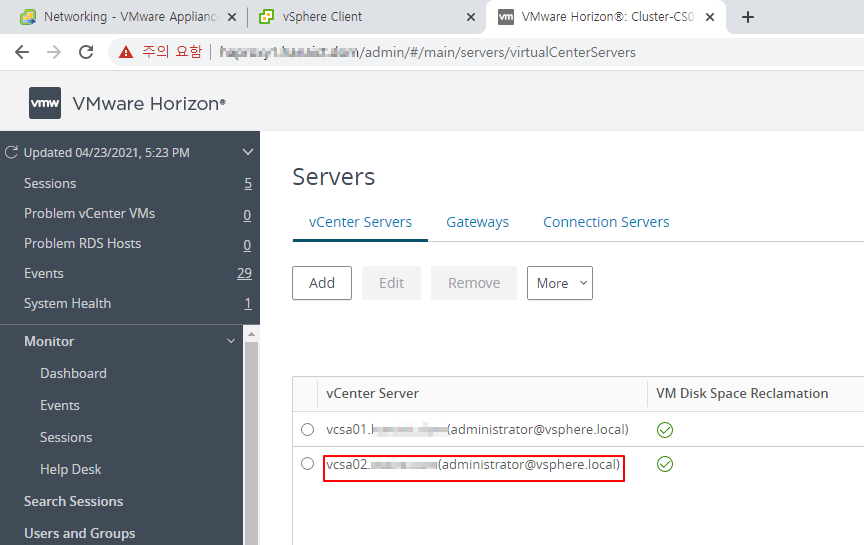864x545 pixels.
Task: Click the Remove button
Action: 474,283
